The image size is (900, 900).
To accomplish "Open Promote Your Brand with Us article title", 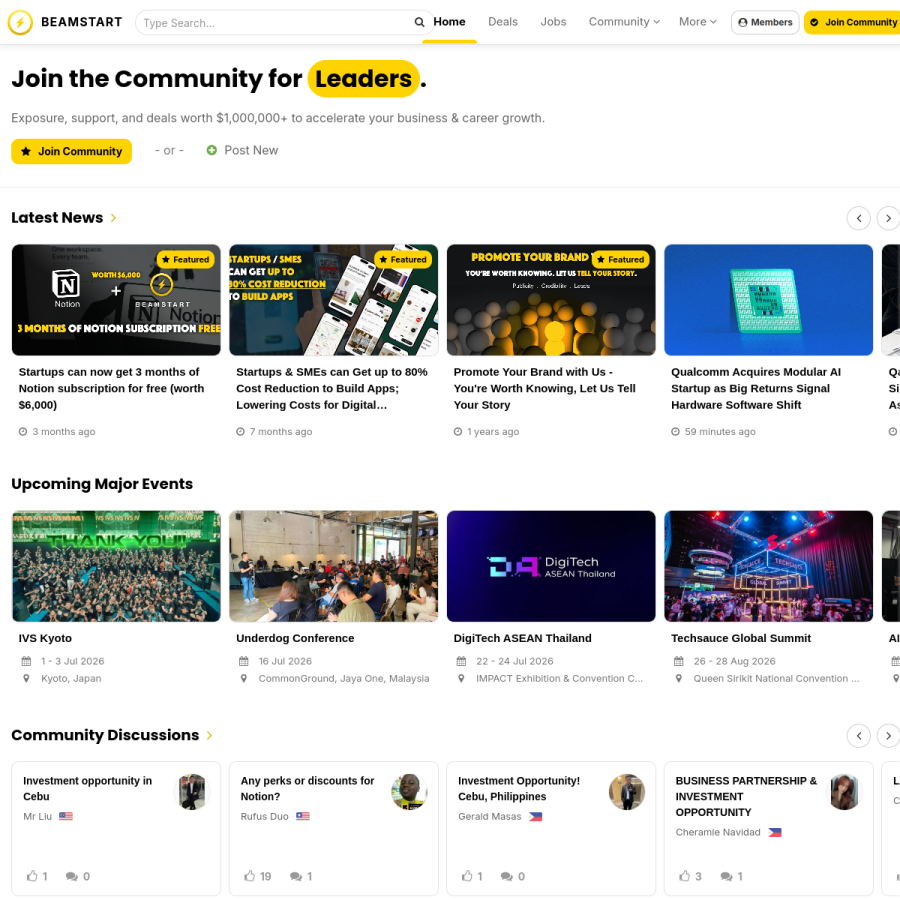I will click(545, 389).
